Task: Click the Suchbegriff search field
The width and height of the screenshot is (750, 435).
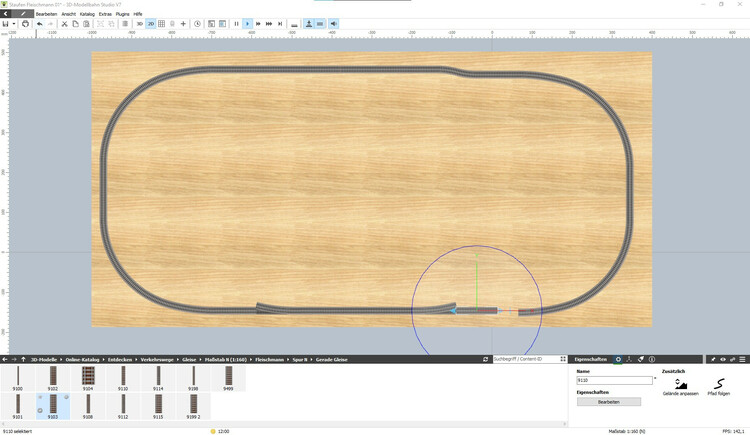Action: coord(526,359)
